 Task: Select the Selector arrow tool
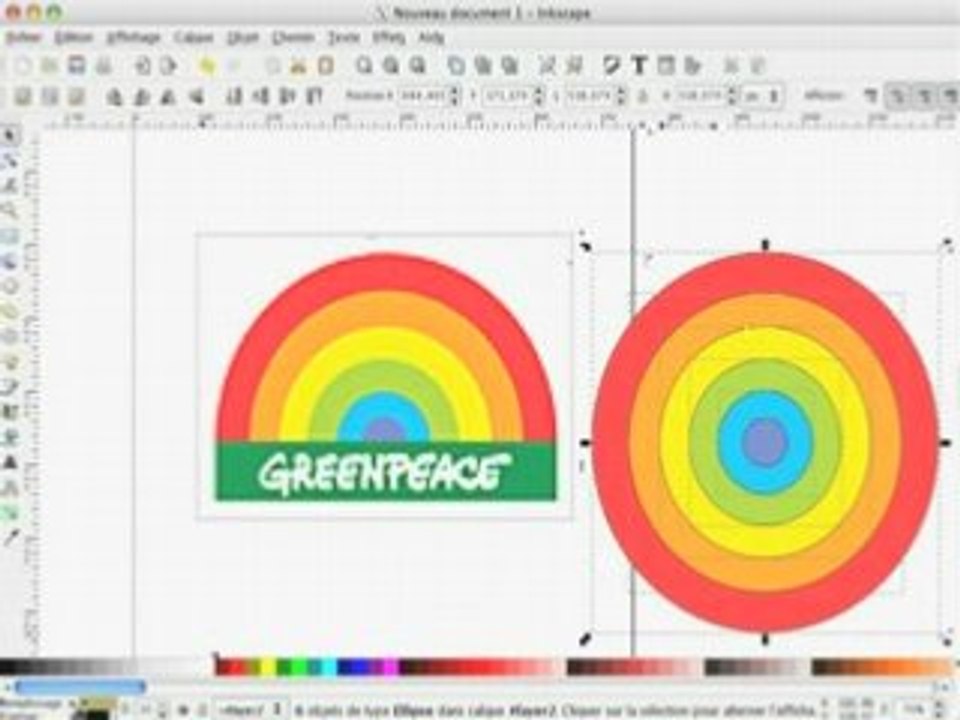(10, 135)
